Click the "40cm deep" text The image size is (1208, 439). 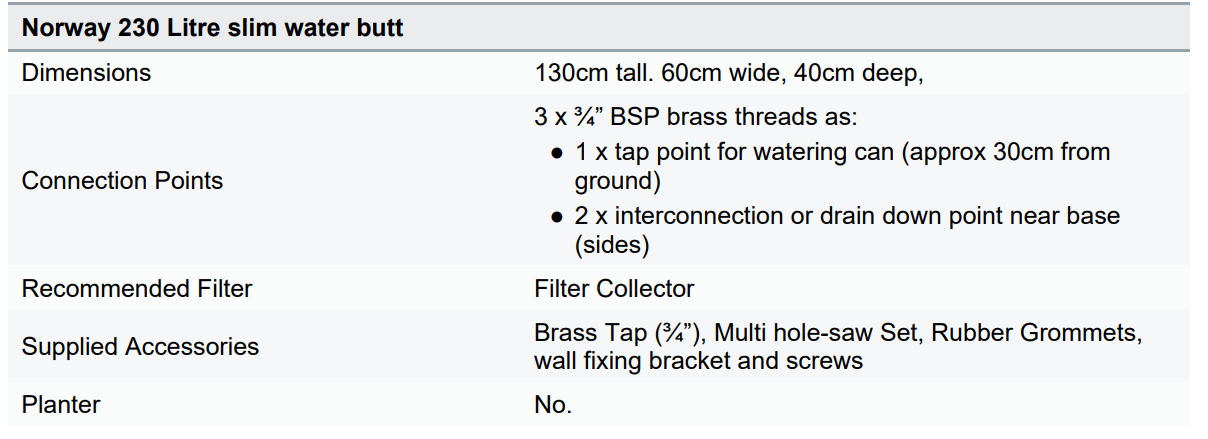[x=863, y=73]
